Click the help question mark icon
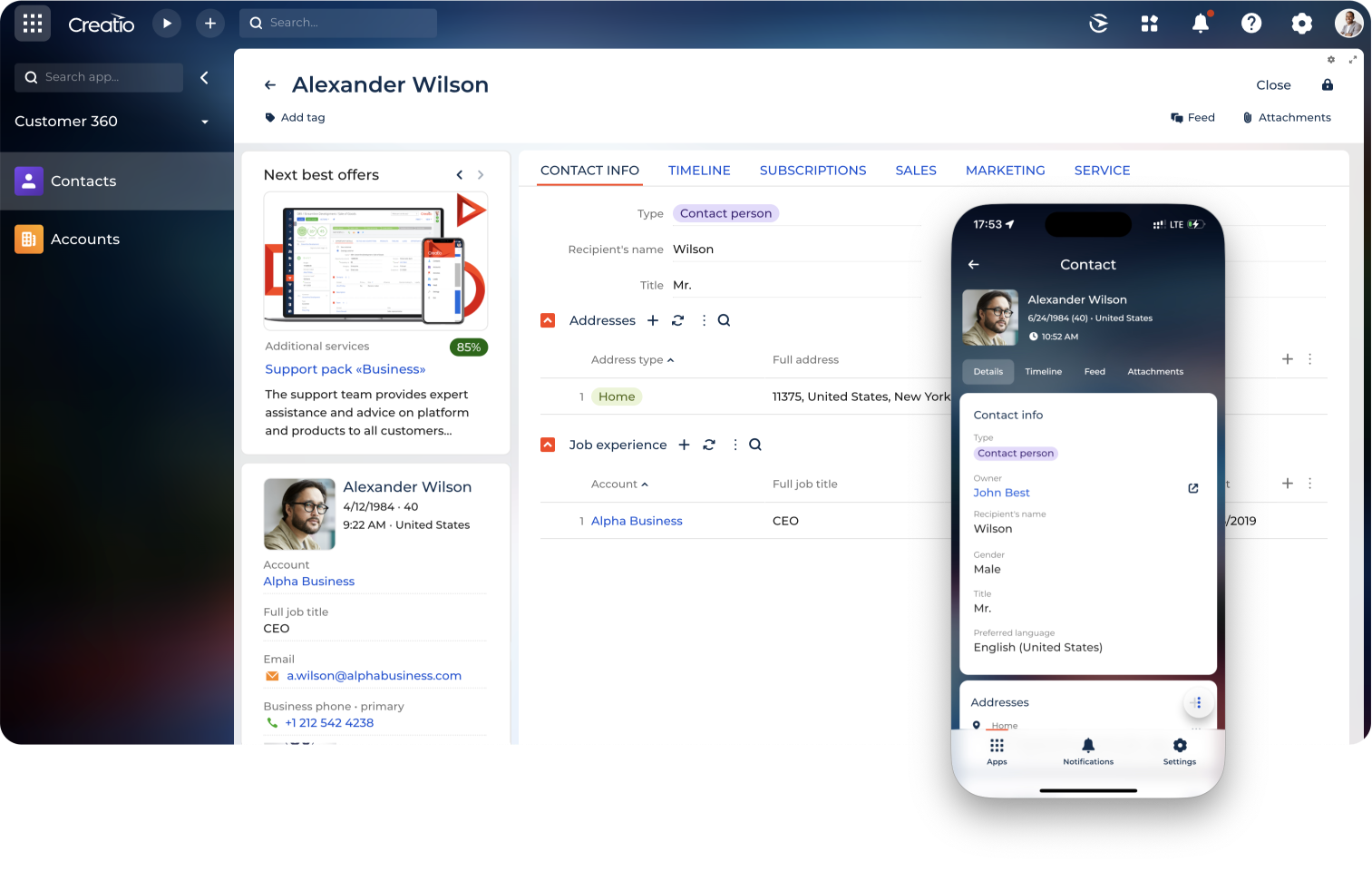Viewport: 1372px width, 871px height. pos(1251,24)
